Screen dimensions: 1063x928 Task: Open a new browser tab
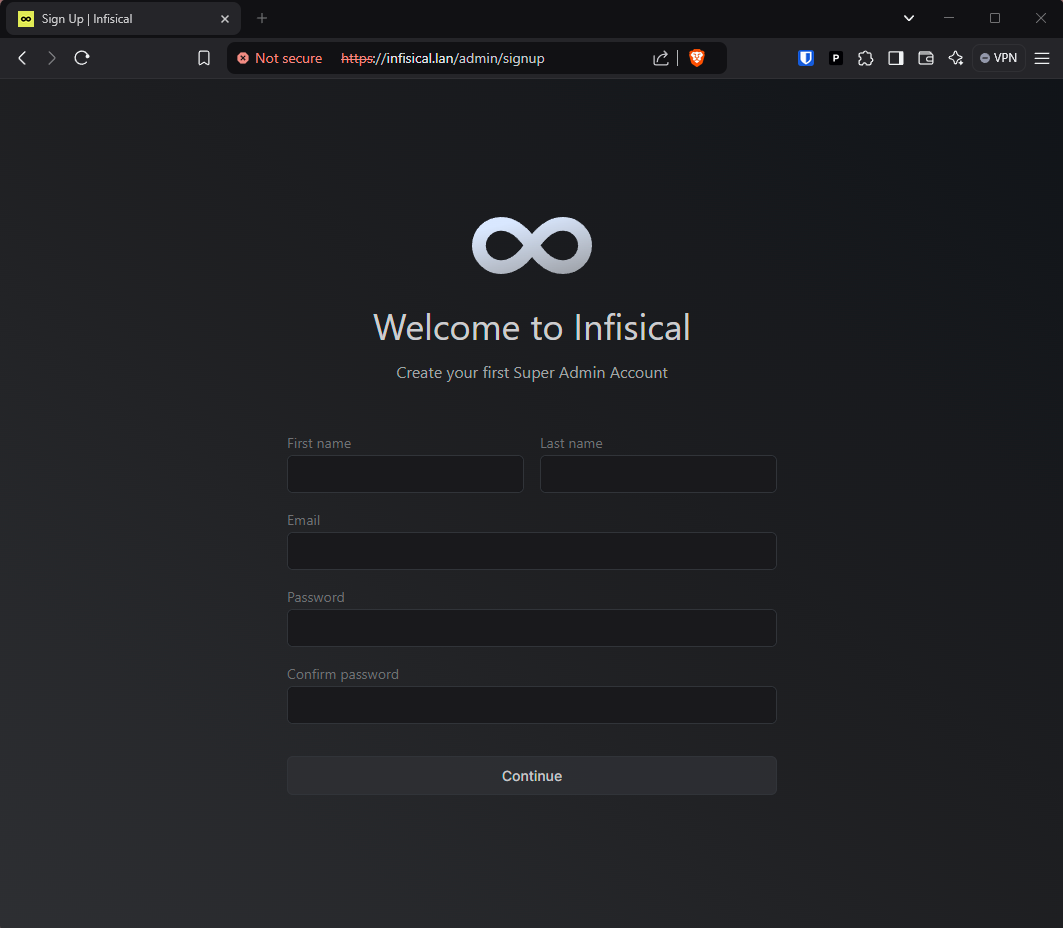[261, 18]
